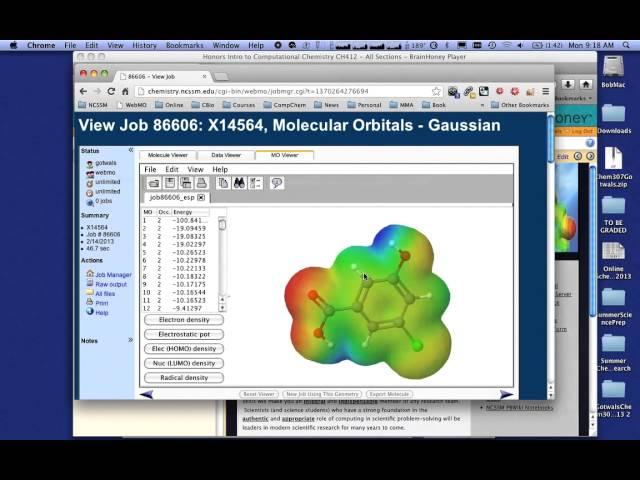
Task: Open the Courses bookmarks folder
Action: [239, 105]
